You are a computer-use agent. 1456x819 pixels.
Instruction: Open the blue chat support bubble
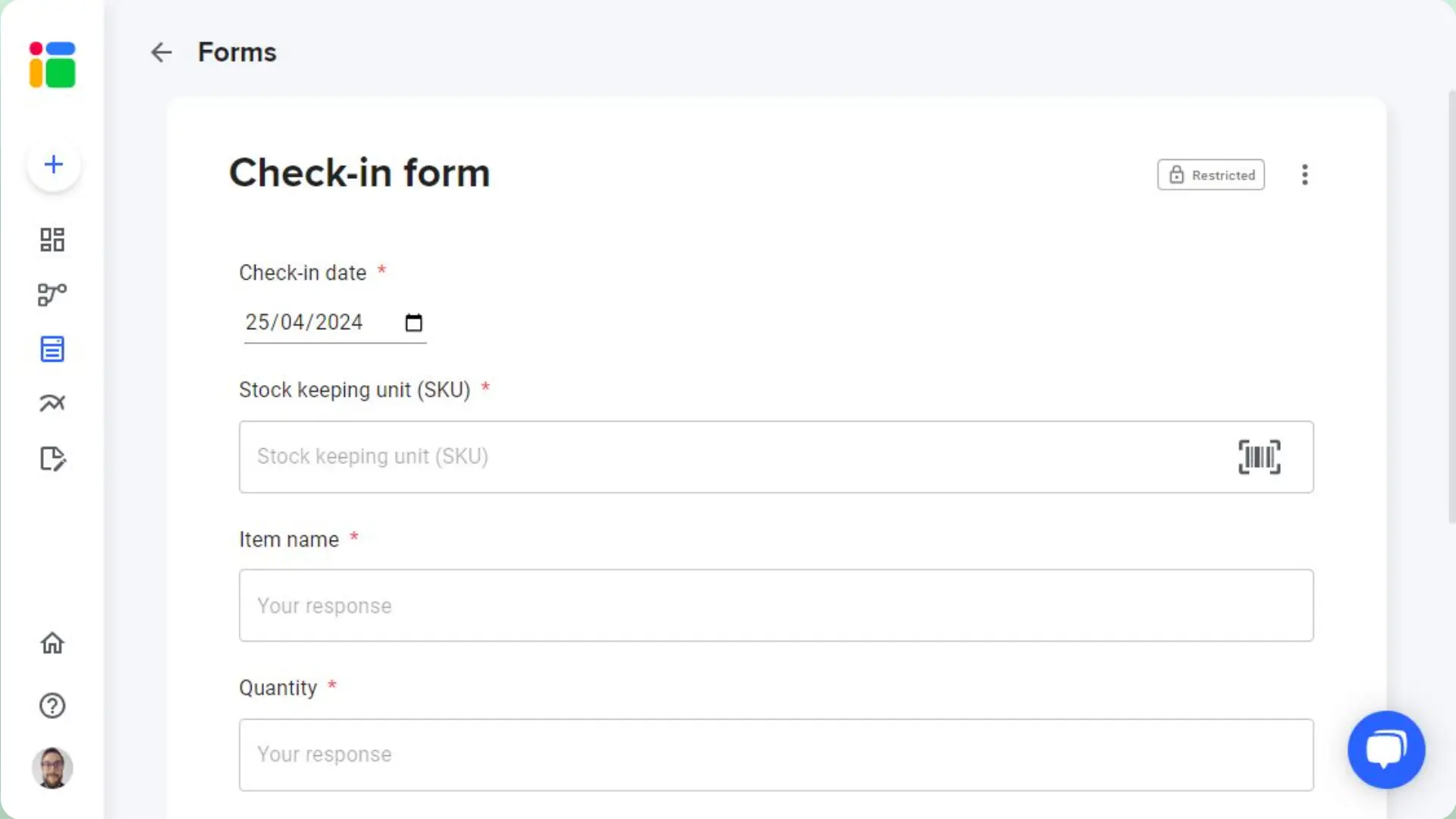tap(1385, 749)
